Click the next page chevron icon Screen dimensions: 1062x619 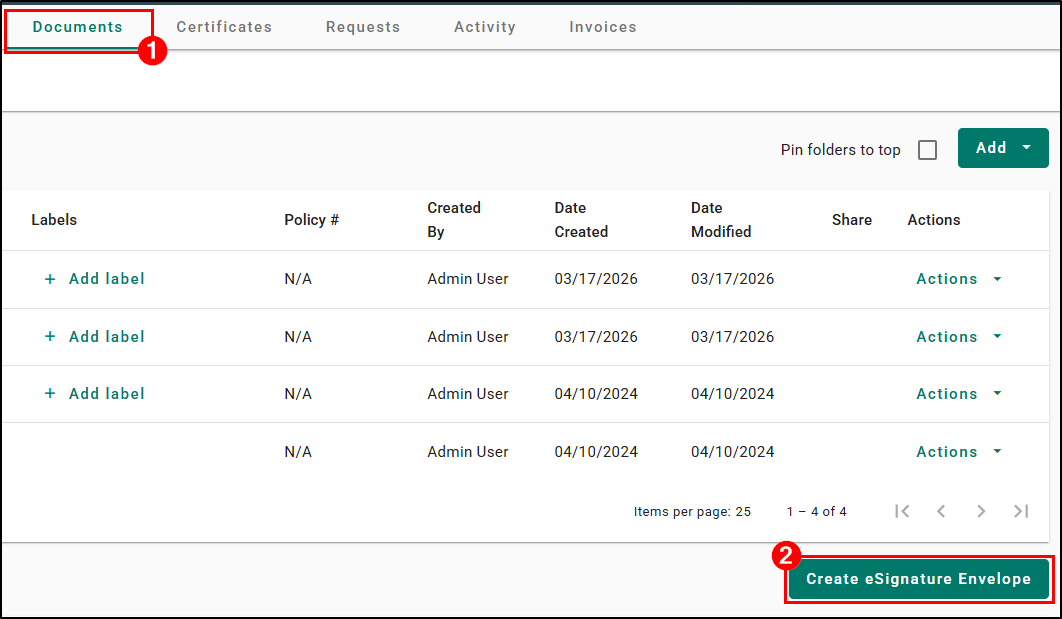981,511
